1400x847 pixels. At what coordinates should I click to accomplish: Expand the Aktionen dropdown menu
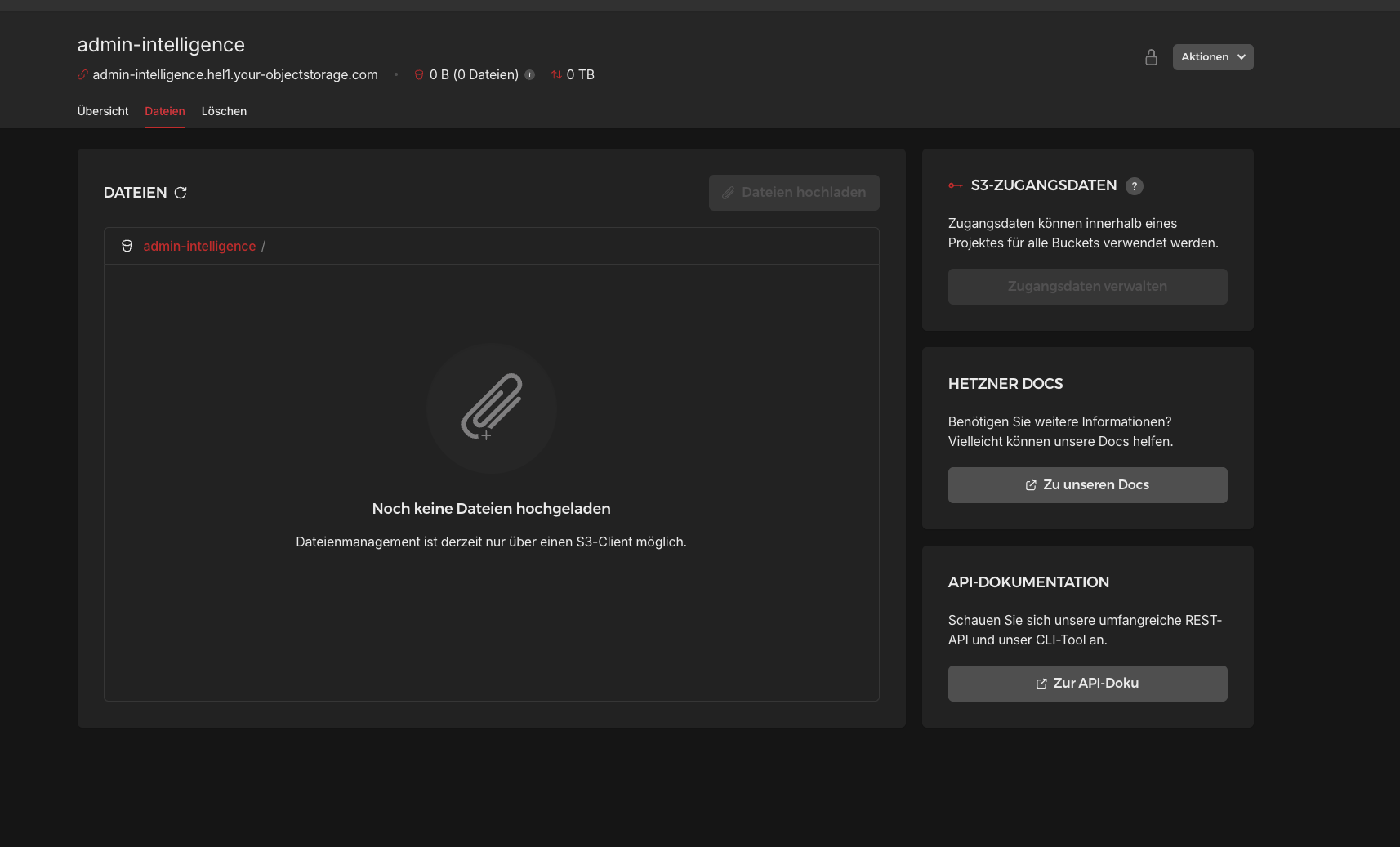pyautogui.click(x=1212, y=57)
